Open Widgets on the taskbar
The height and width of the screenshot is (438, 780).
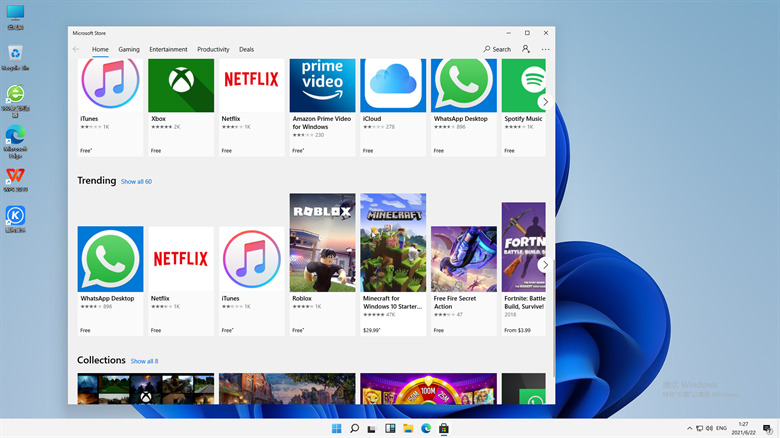[x=390, y=429]
